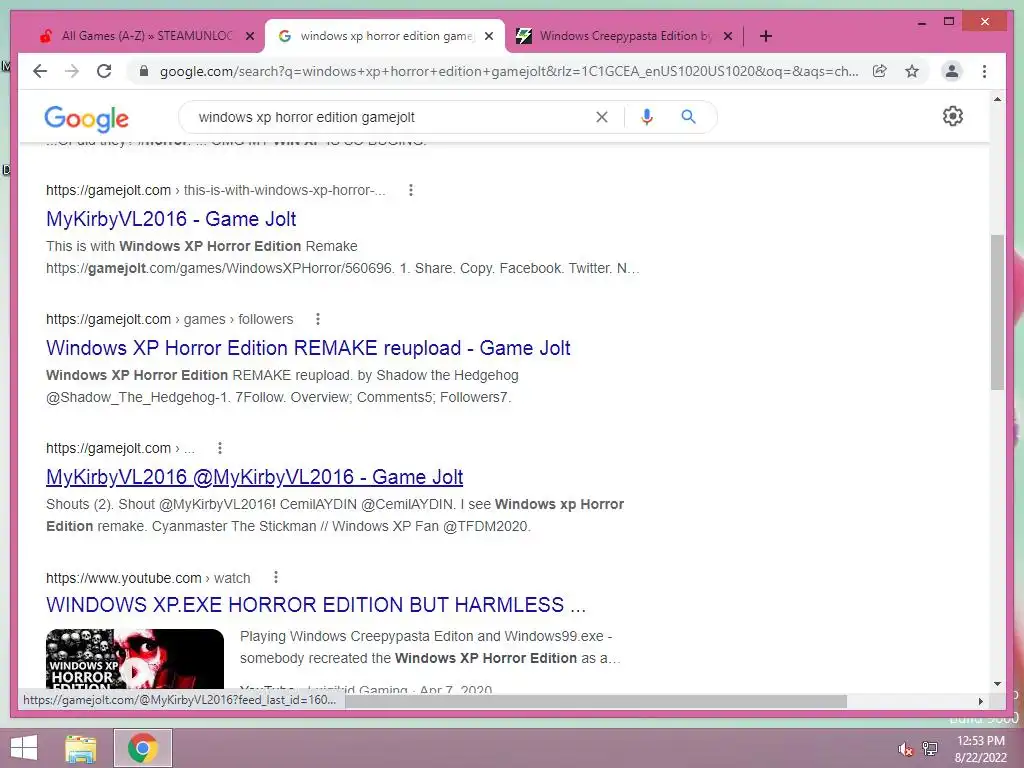The image size is (1024, 768).
Task: Click the vertical scrollbar thumb
Action: 997,312
